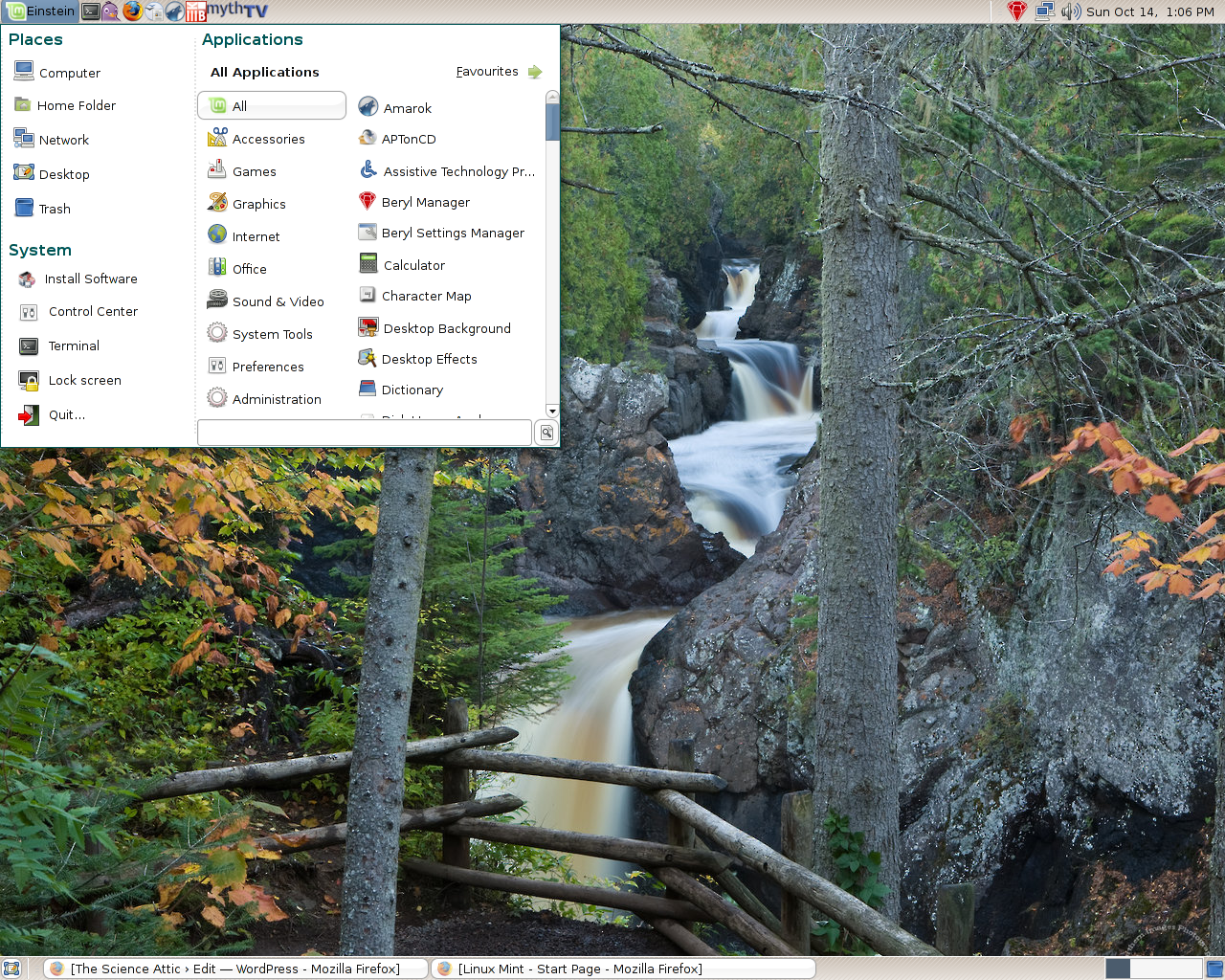Launch Terminal from the top panel

click(91, 11)
